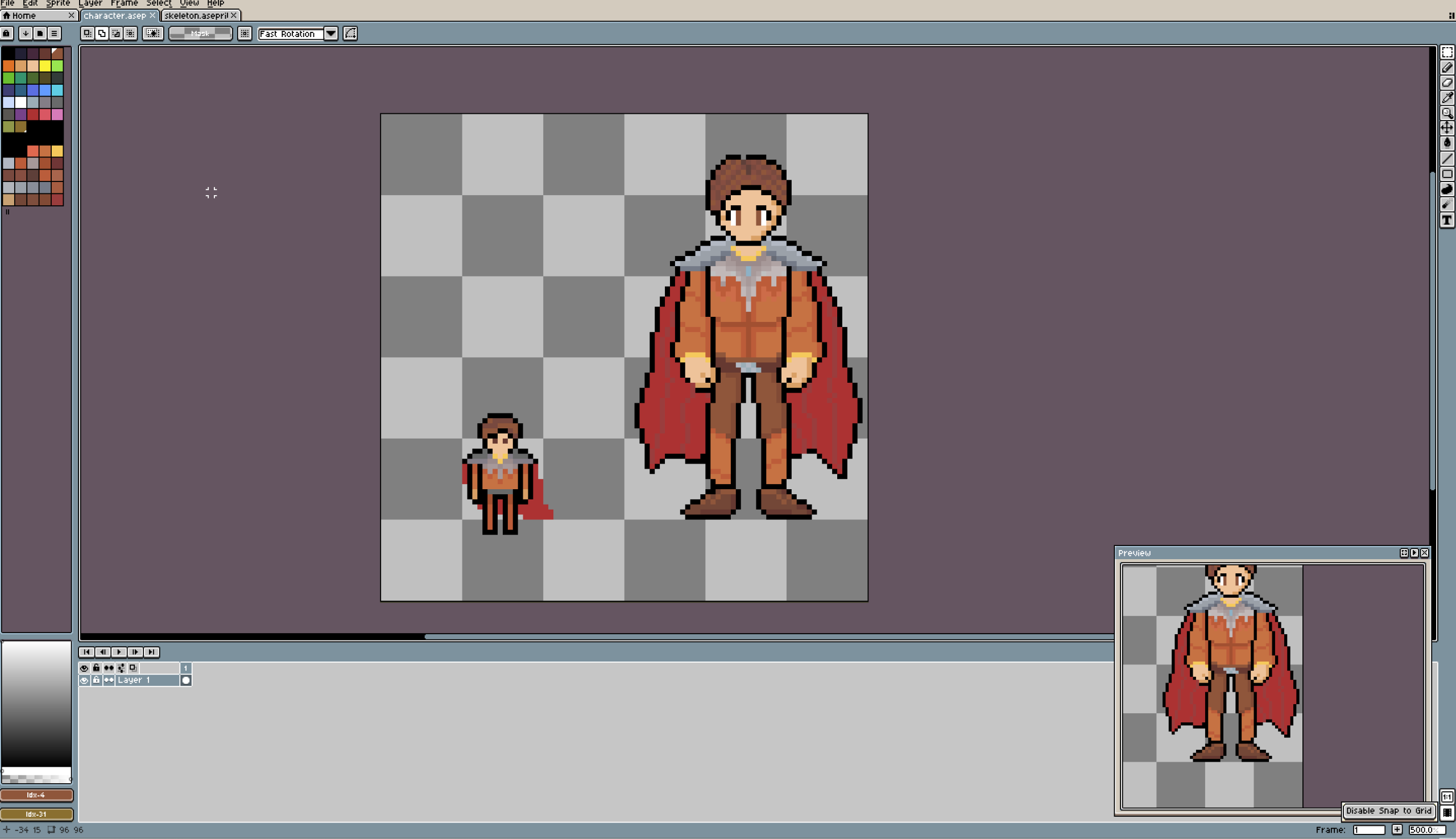This screenshot has height=839, width=1456.
Task: Open the Fast Rotation algorithm dropdown
Action: click(330, 34)
